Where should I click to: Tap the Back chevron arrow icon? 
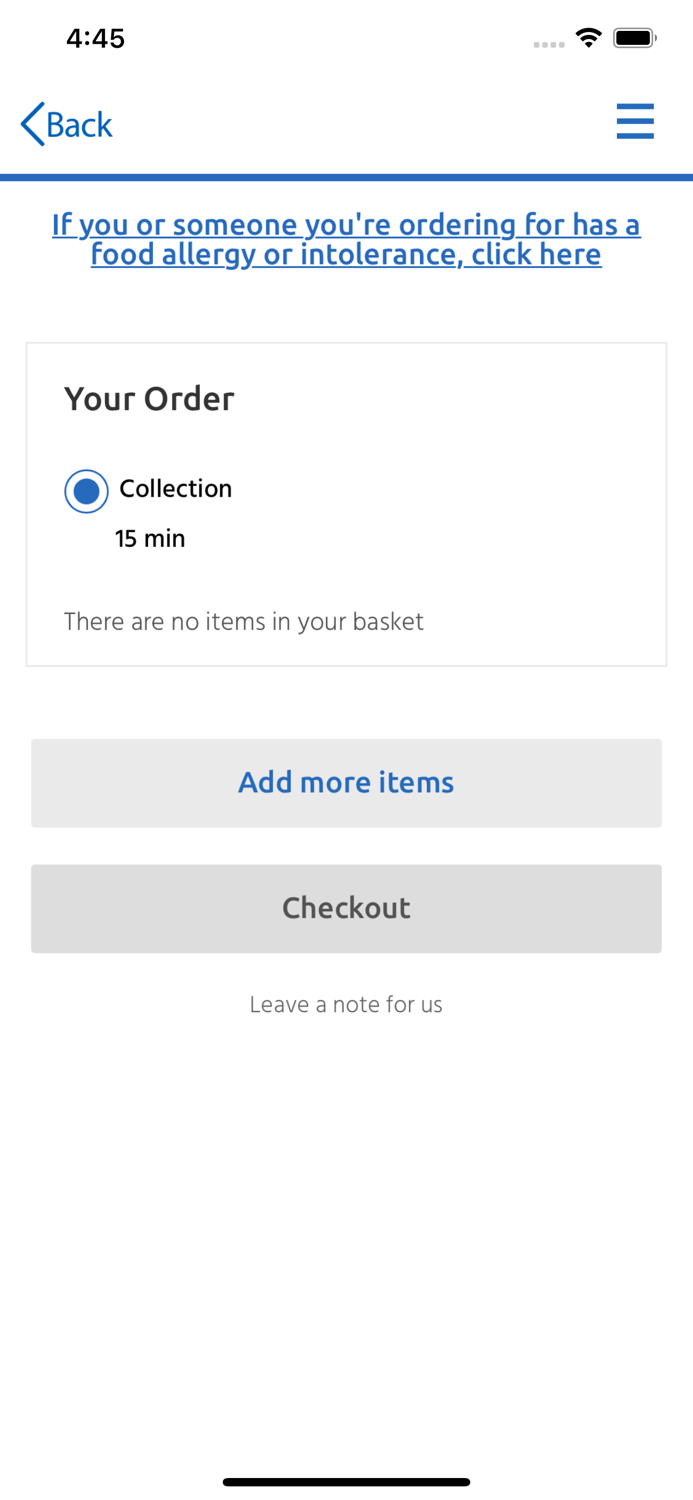click(x=33, y=124)
